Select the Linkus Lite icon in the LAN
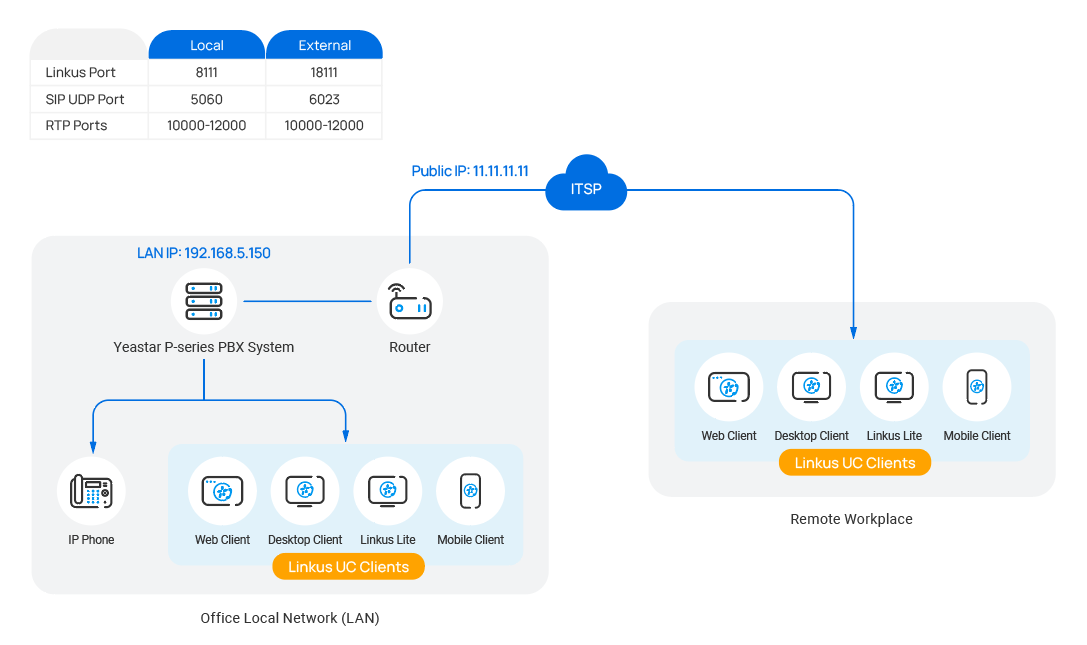Image resolution: width=1087 pixels, height=645 pixels. coord(388,491)
